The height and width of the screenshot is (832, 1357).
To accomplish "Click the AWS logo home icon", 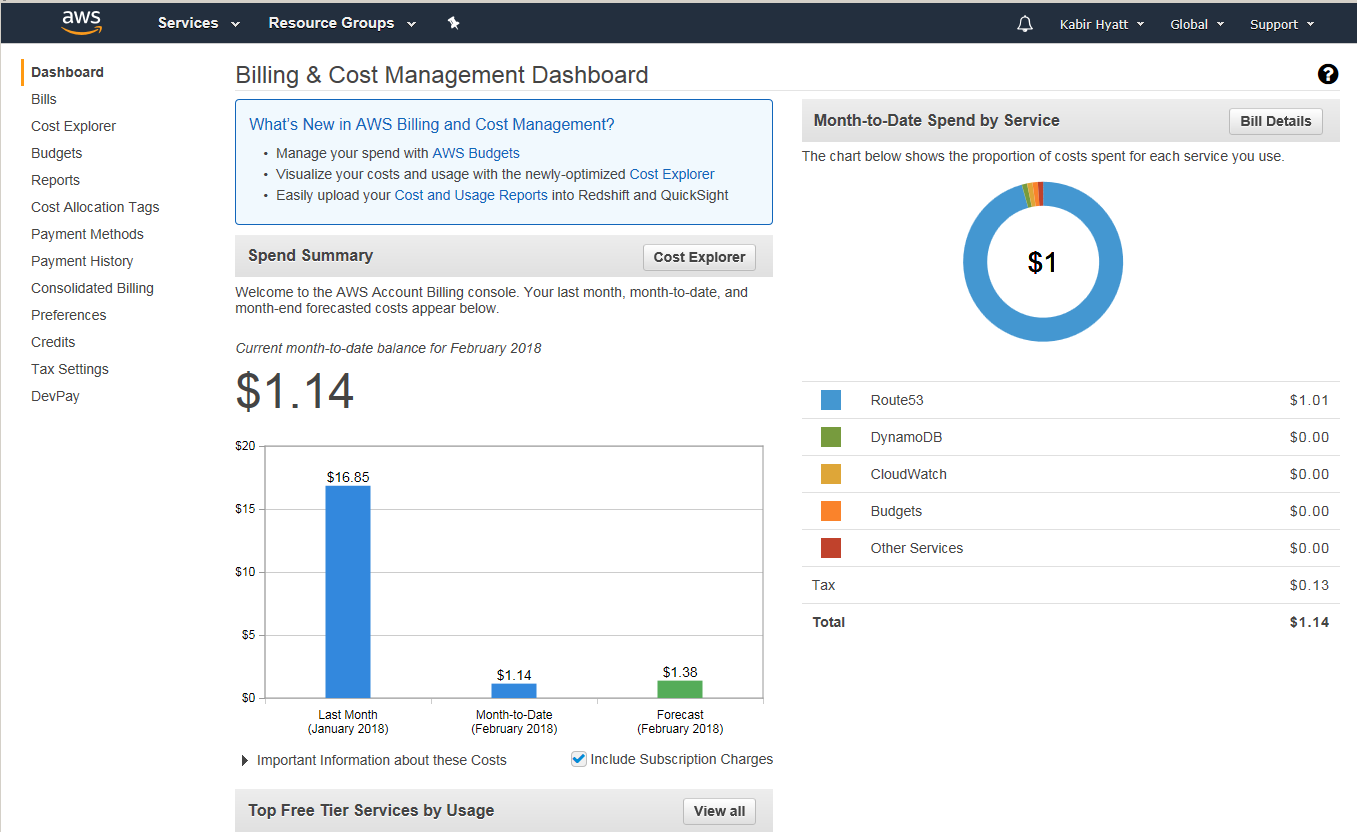I will [x=81, y=22].
